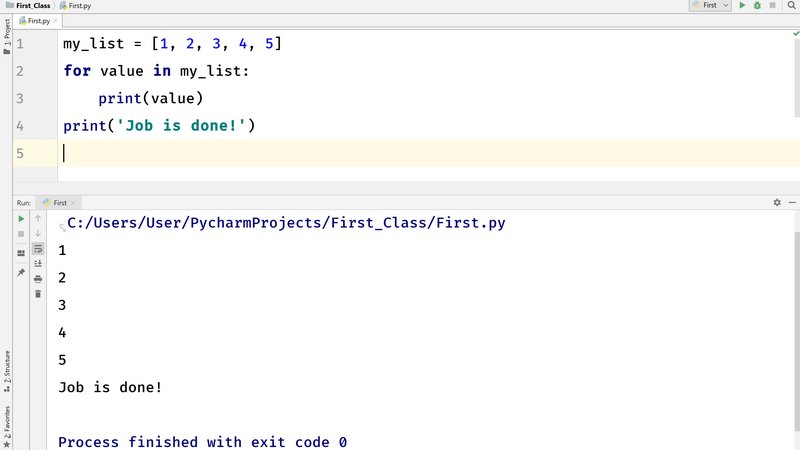Rerun First from the Run panel

coord(21,218)
